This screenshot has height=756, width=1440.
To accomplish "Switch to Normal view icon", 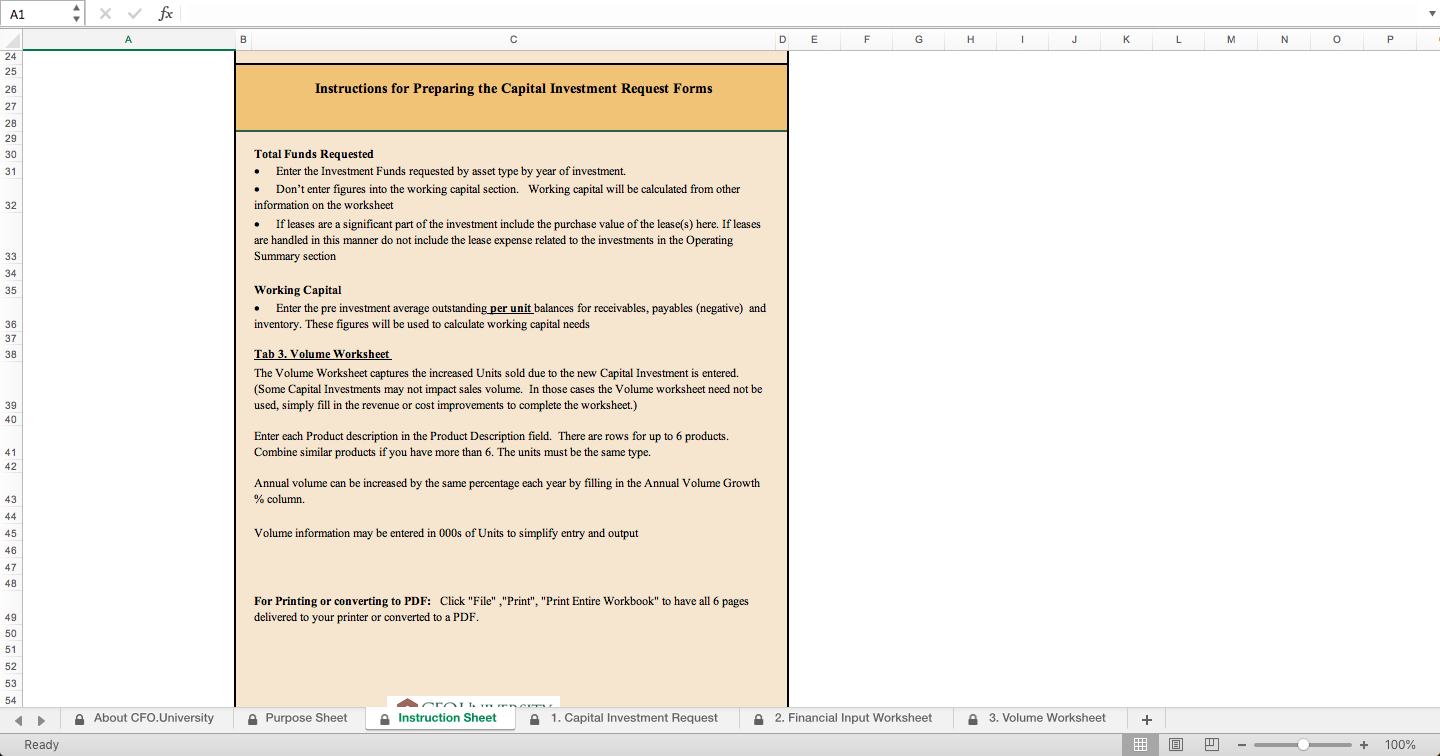I will click(1139, 745).
